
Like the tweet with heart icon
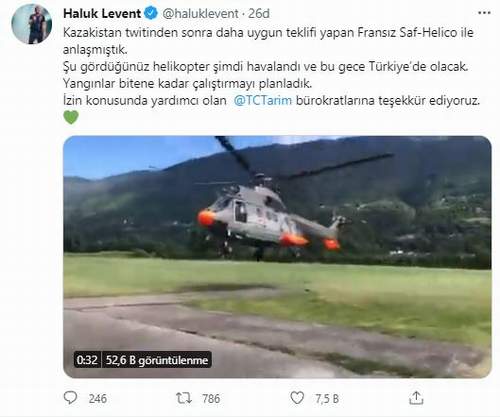coord(297,398)
